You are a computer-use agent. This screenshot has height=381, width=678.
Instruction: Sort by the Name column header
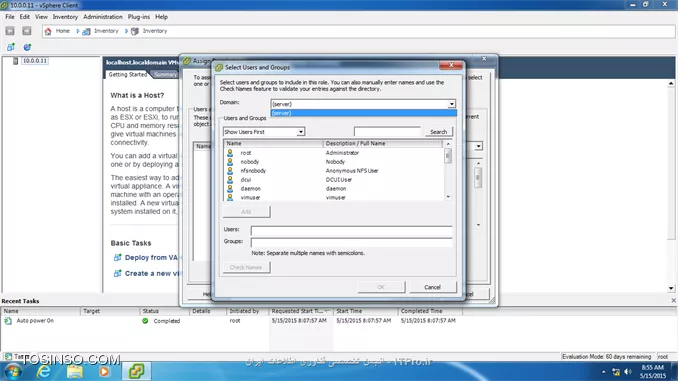[273, 144]
